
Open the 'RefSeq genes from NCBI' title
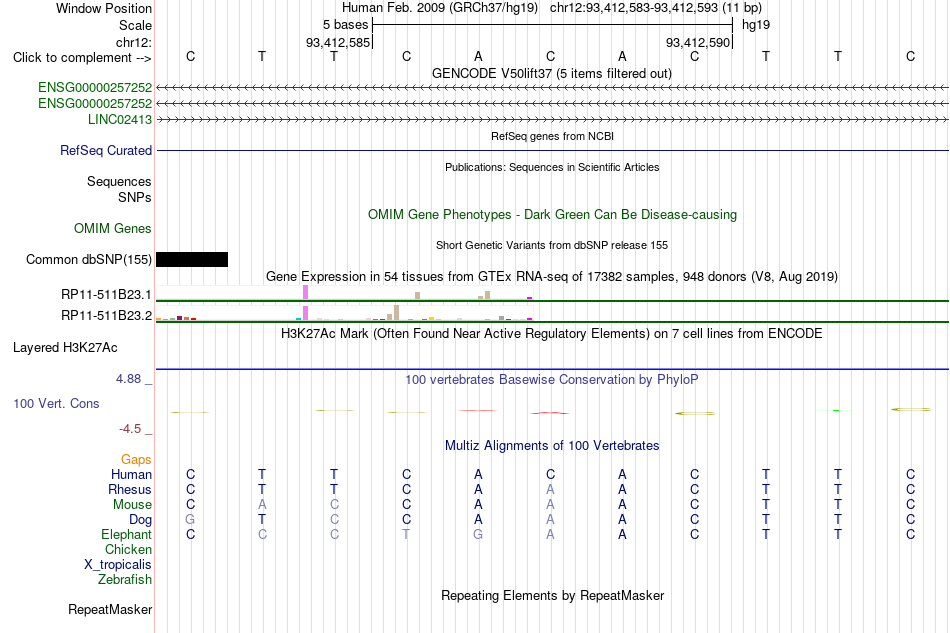(552, 136)
